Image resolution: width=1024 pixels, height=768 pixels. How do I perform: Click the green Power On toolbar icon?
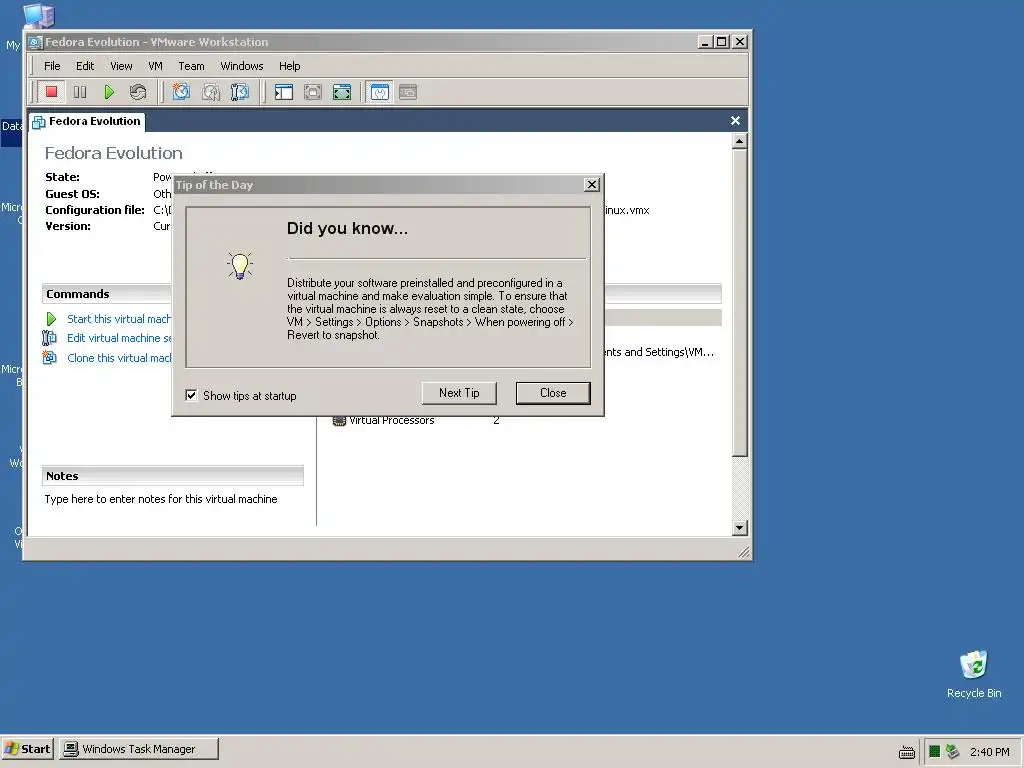pos(109,92)
